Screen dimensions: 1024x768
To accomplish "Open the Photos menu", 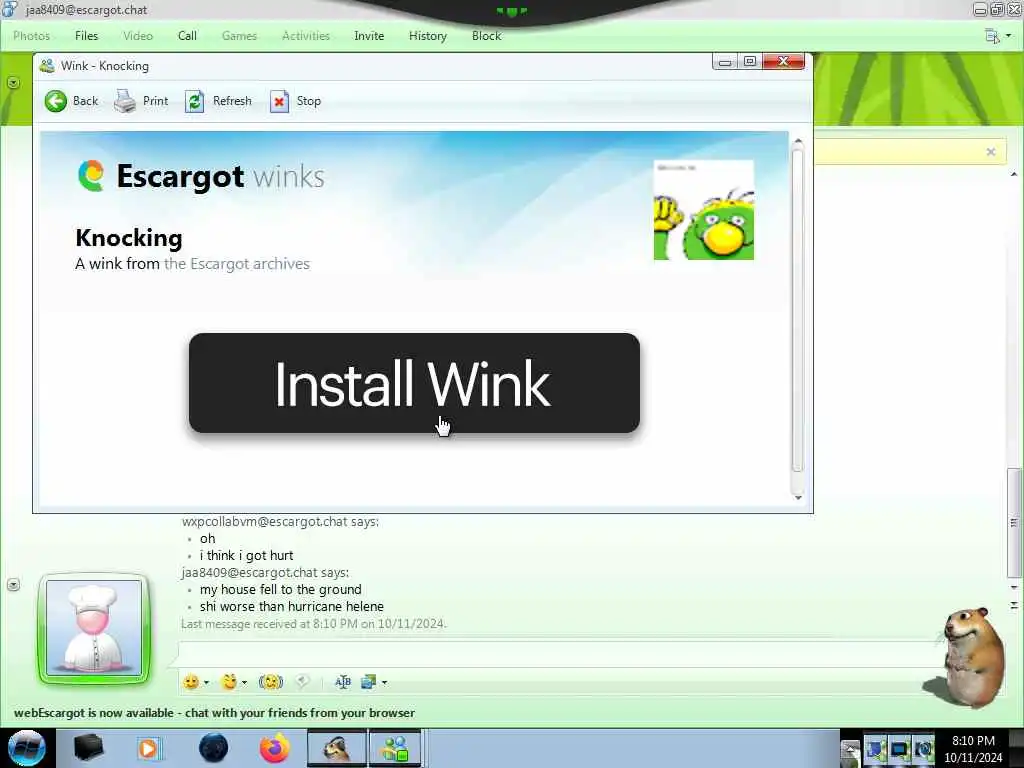I will tap(31, 36).
